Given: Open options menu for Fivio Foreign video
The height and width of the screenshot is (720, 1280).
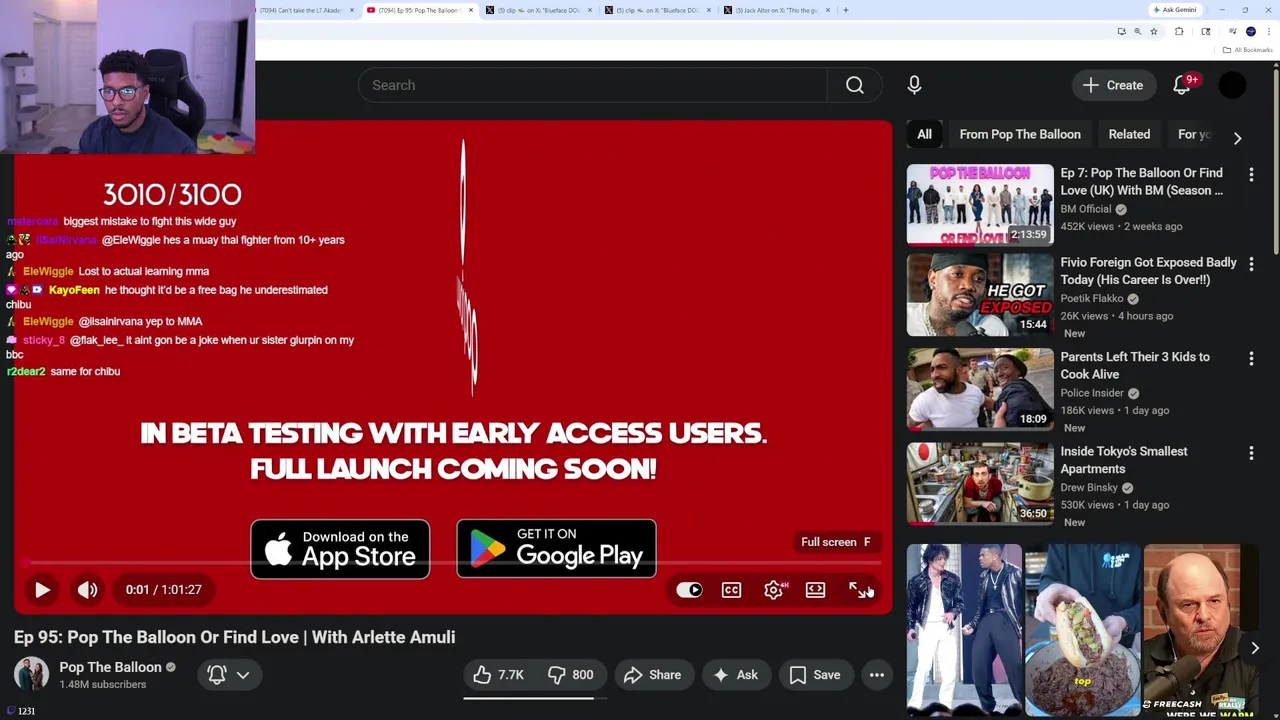Looking at the screenshot, I should pos(1251,265).
